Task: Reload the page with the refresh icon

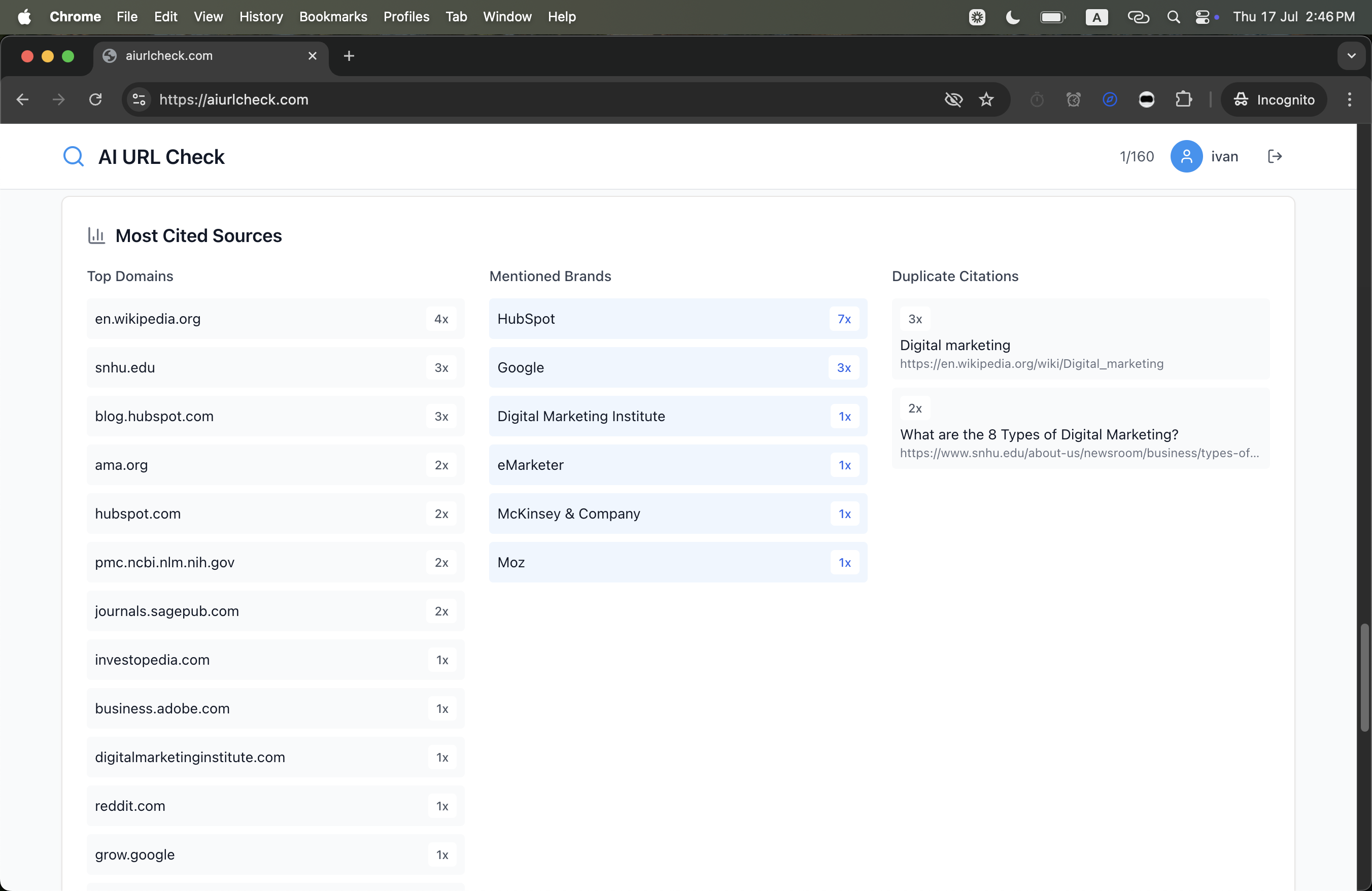Action: pyautogui.click(x=96, y=99)
